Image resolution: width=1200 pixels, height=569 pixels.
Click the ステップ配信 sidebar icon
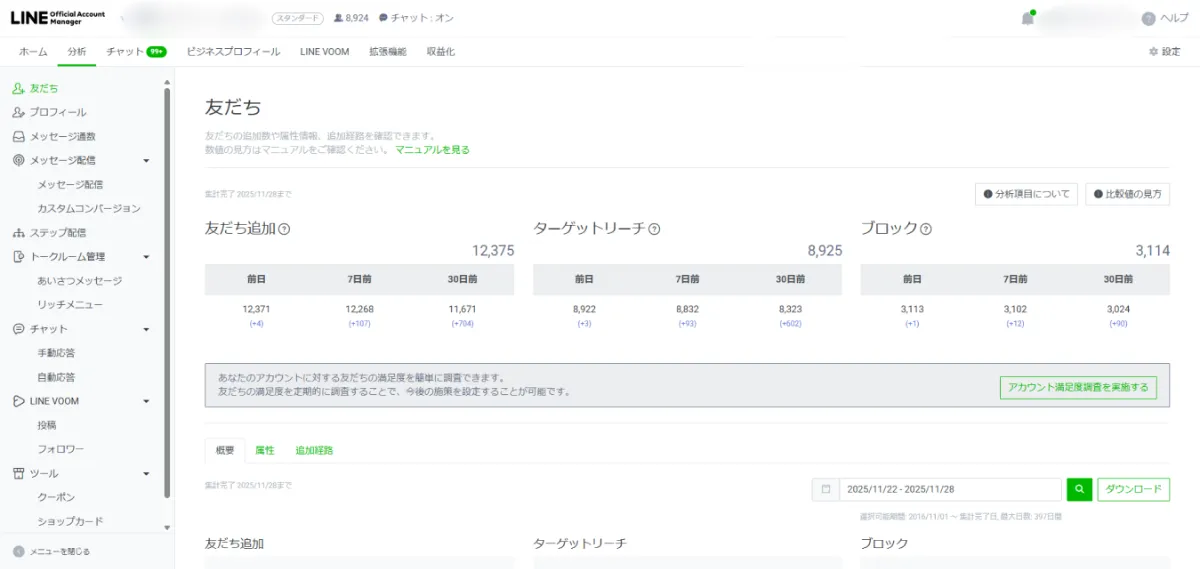(x=18, y=233)
